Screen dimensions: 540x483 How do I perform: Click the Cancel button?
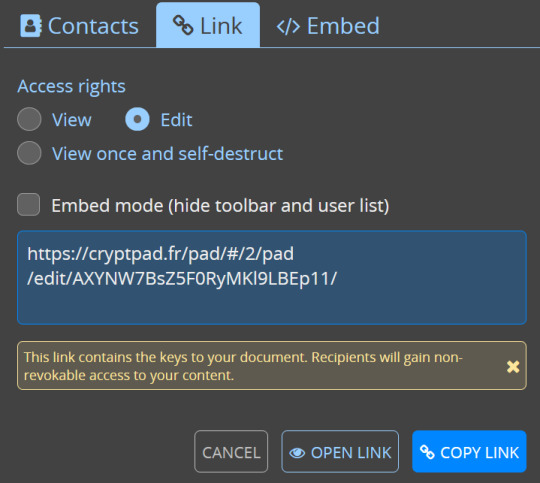coord(231,452)
